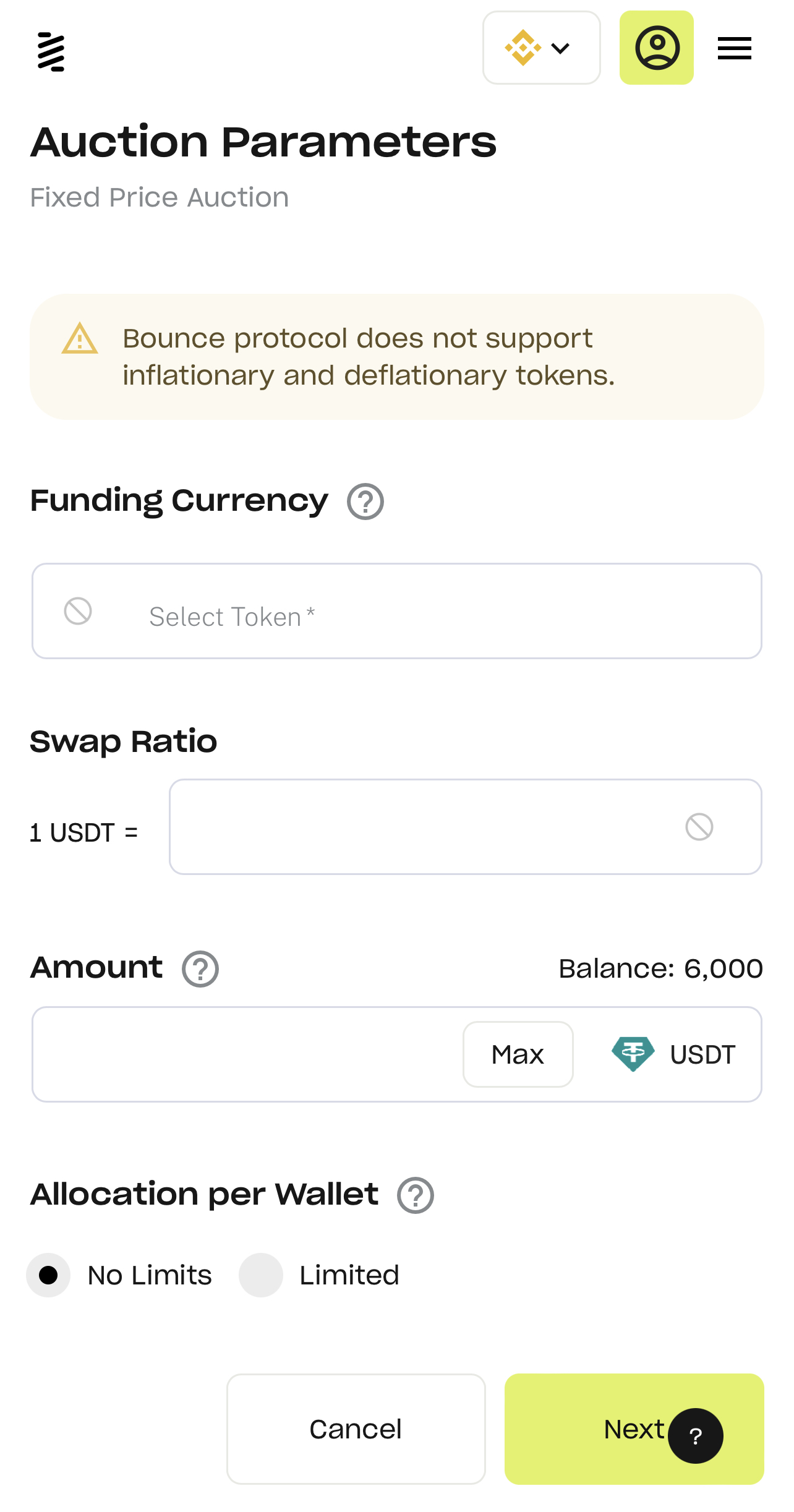
Task: Open the BNB chain network selector
Action: (x=541, y=48)
